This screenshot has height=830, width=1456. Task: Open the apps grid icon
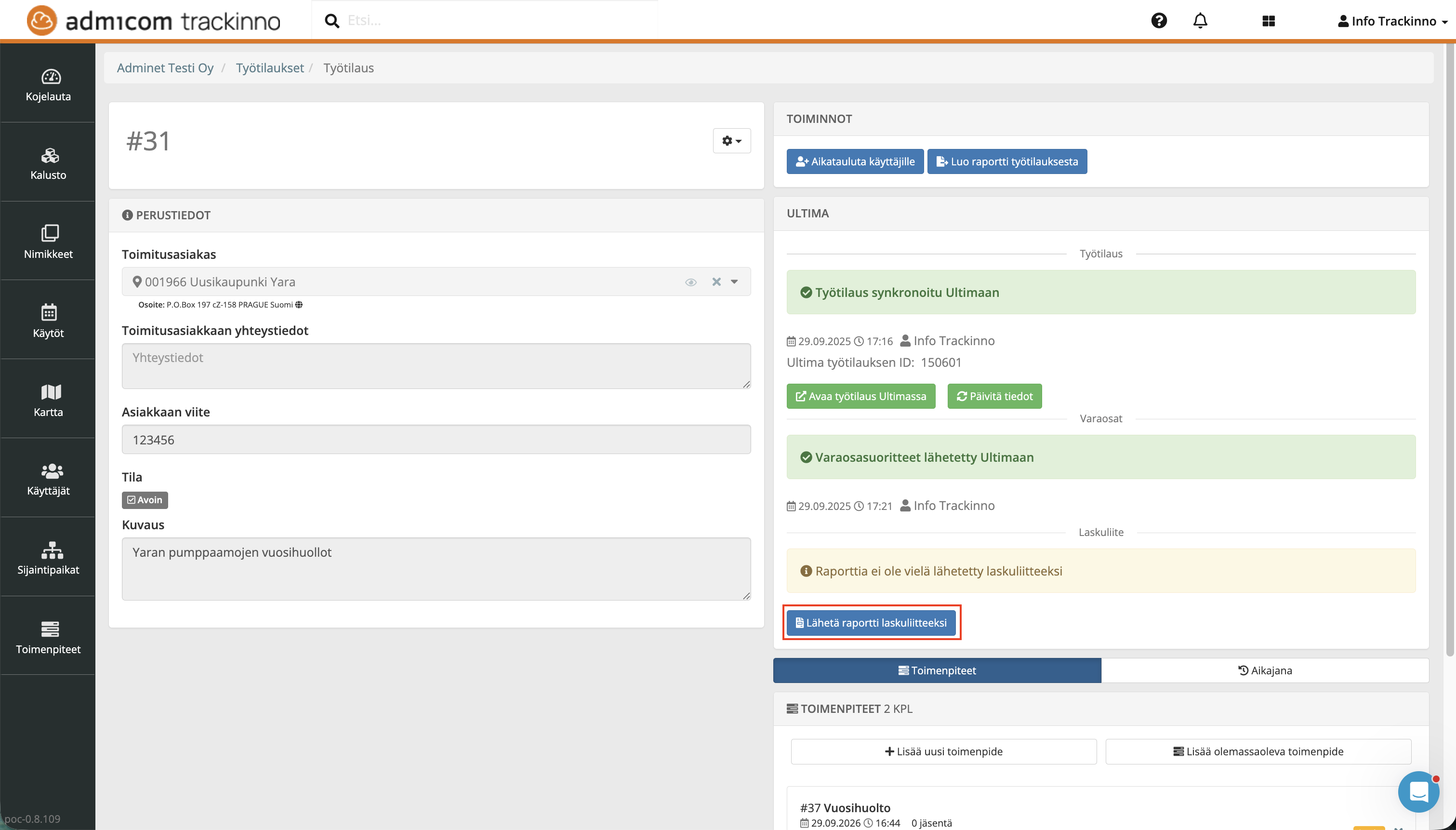tap(1268, 21)
